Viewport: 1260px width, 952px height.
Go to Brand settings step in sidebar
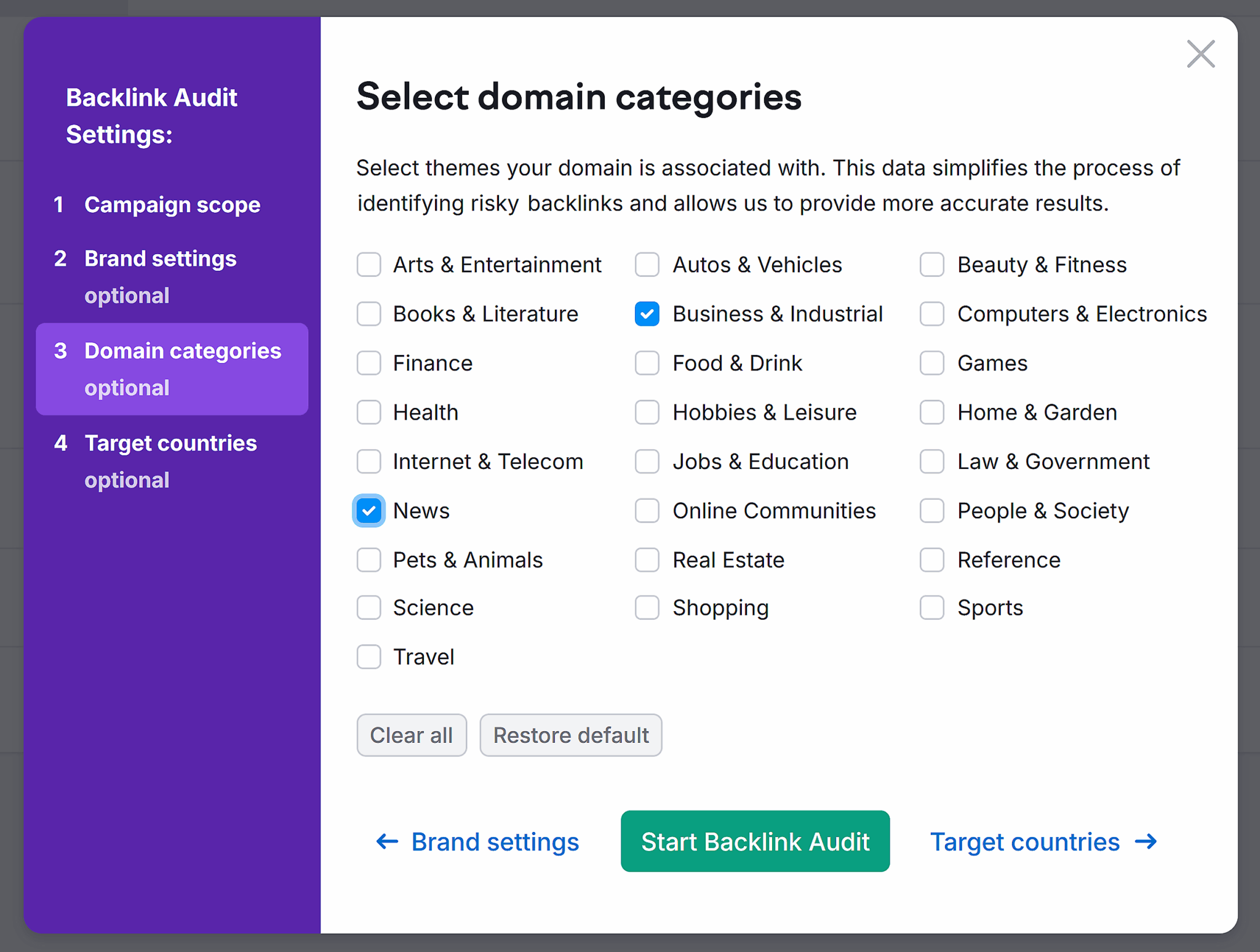[x=160, y=258]
